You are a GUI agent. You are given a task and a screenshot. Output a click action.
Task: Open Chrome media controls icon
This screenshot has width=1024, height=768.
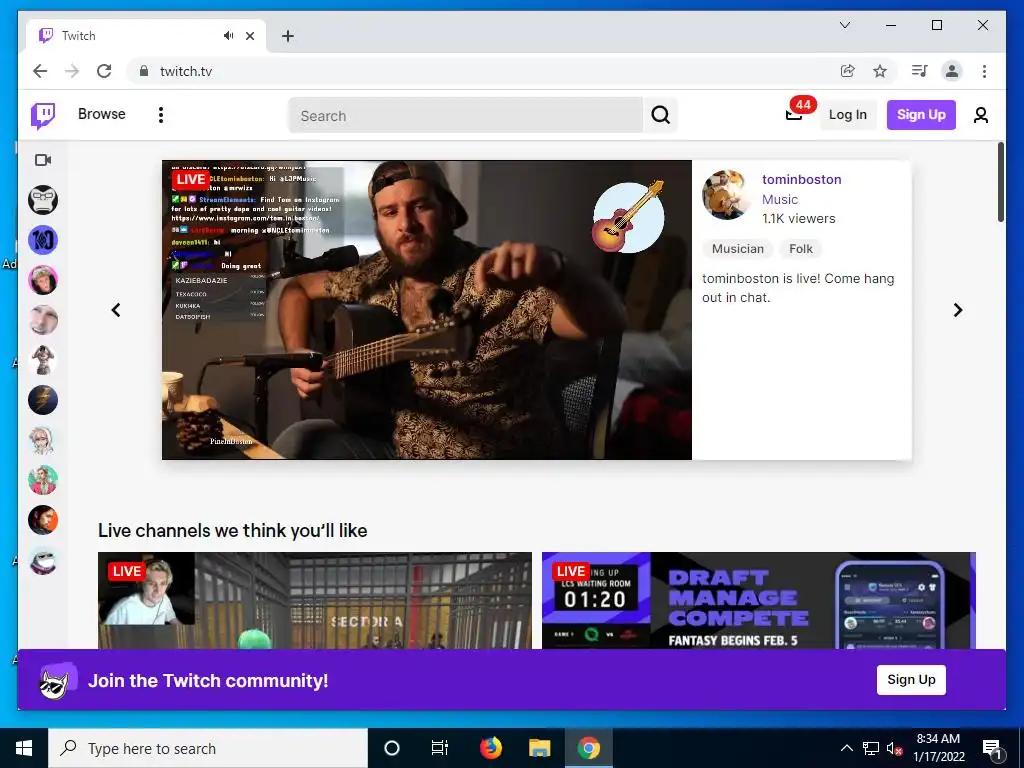click(x=920, y=71)
